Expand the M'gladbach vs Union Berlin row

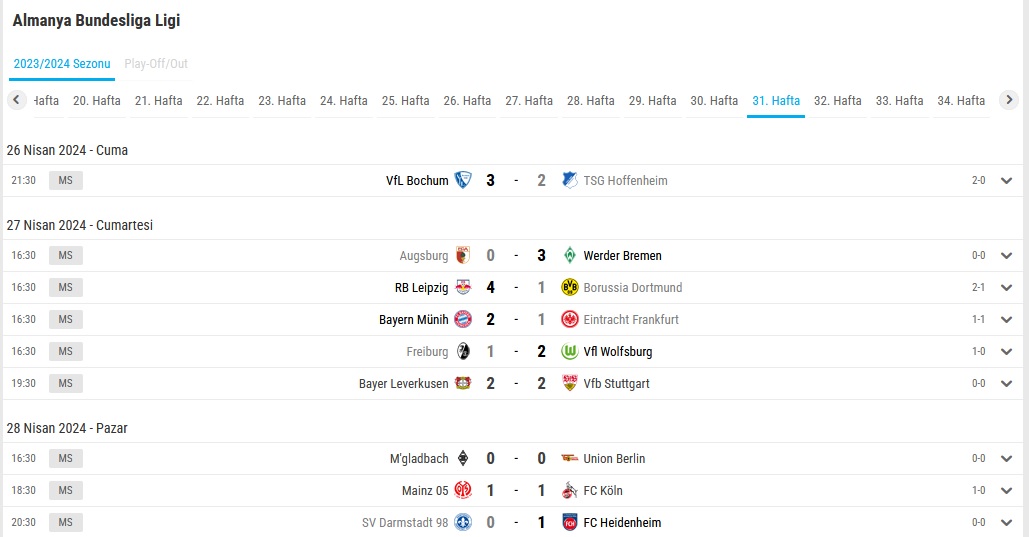[x=1007, y=458]
